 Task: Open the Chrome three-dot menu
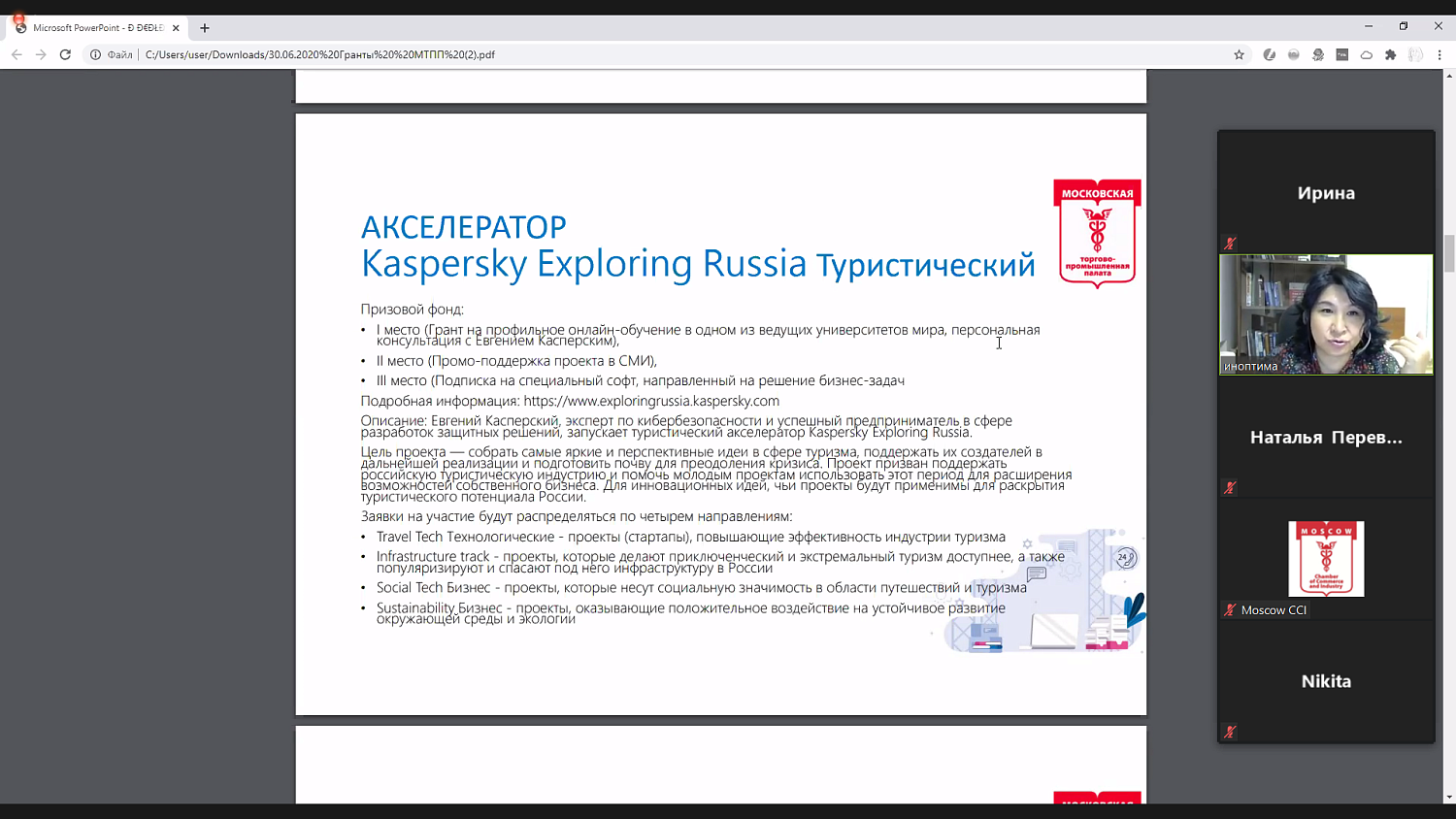pyautogui.click(x=1439, y=54)
